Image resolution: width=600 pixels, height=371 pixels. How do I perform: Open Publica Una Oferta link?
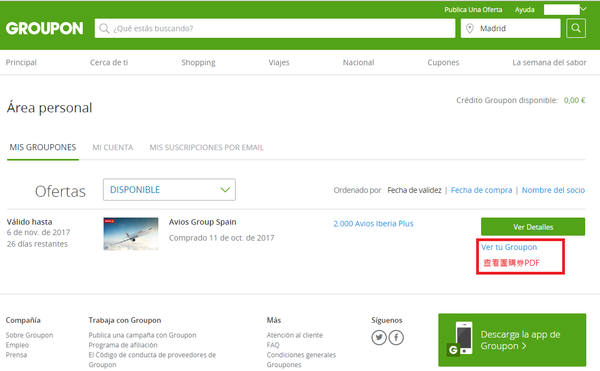[473, 10]
